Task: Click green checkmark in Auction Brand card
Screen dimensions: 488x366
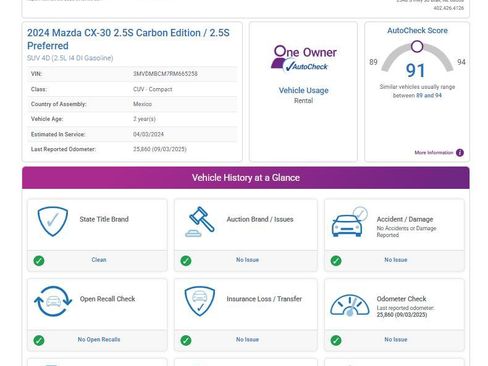Action: click(186, 261)
